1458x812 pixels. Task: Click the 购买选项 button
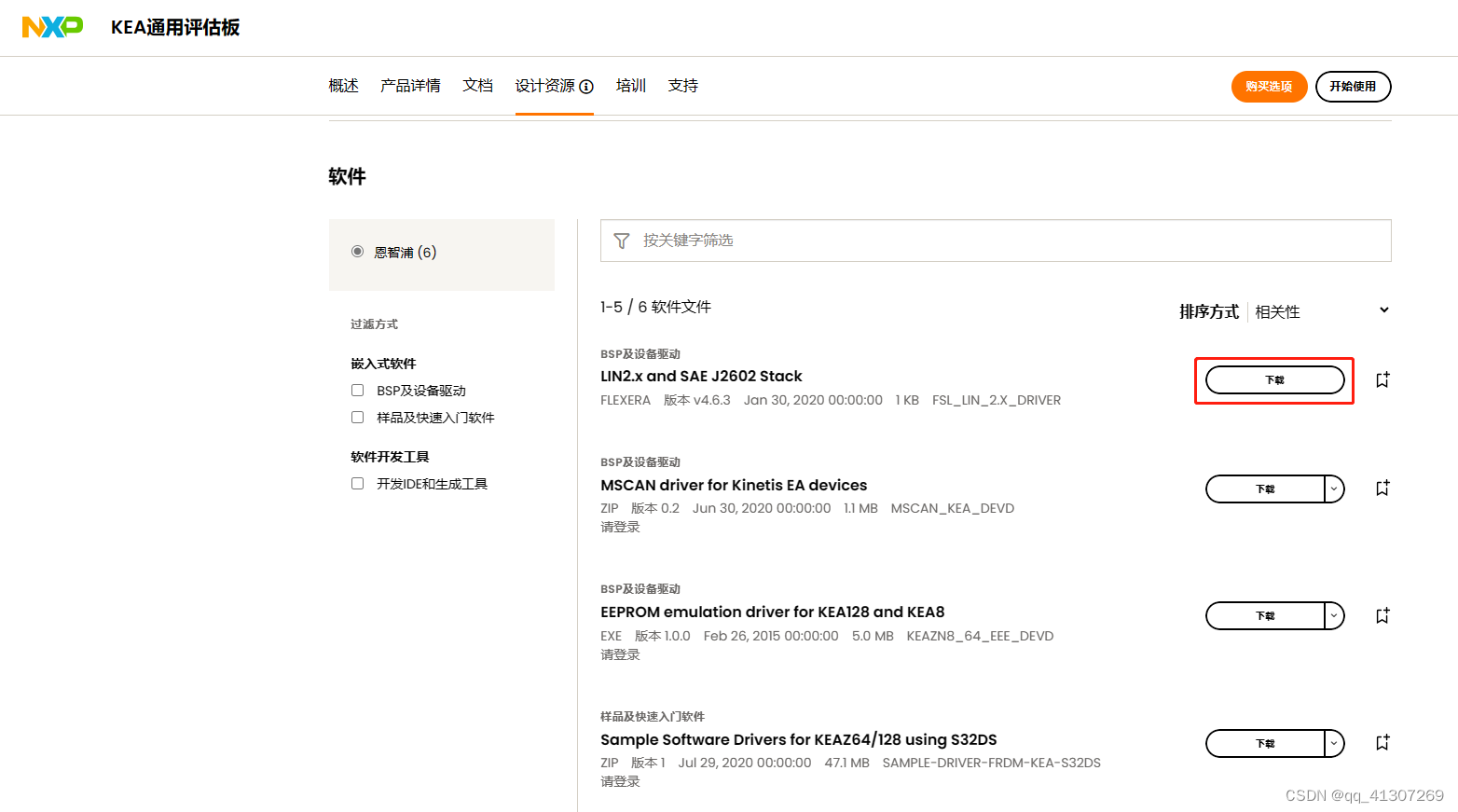[x=1268, y=86]
